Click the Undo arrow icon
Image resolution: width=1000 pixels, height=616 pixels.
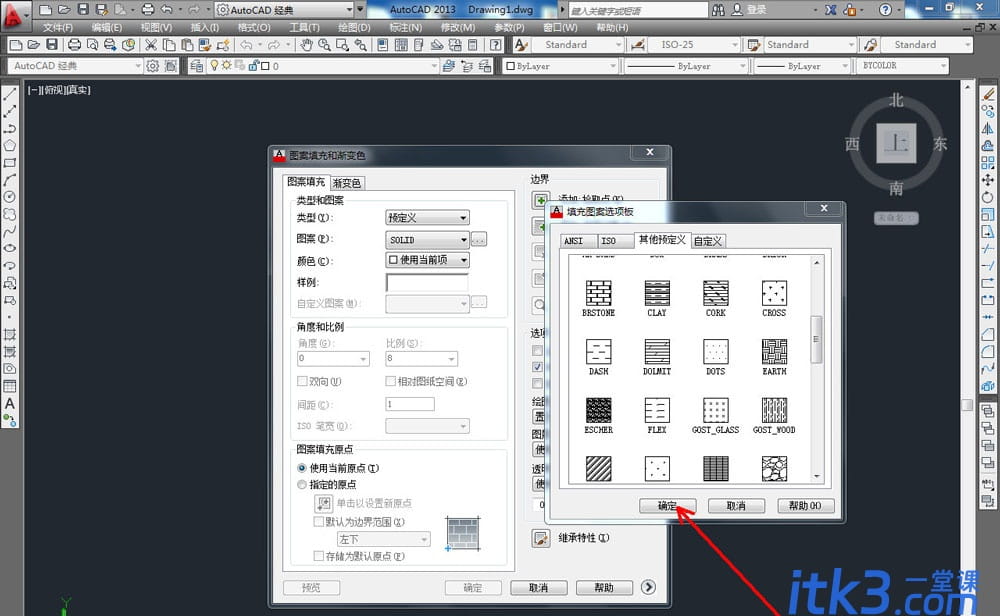tap(246, 45)
